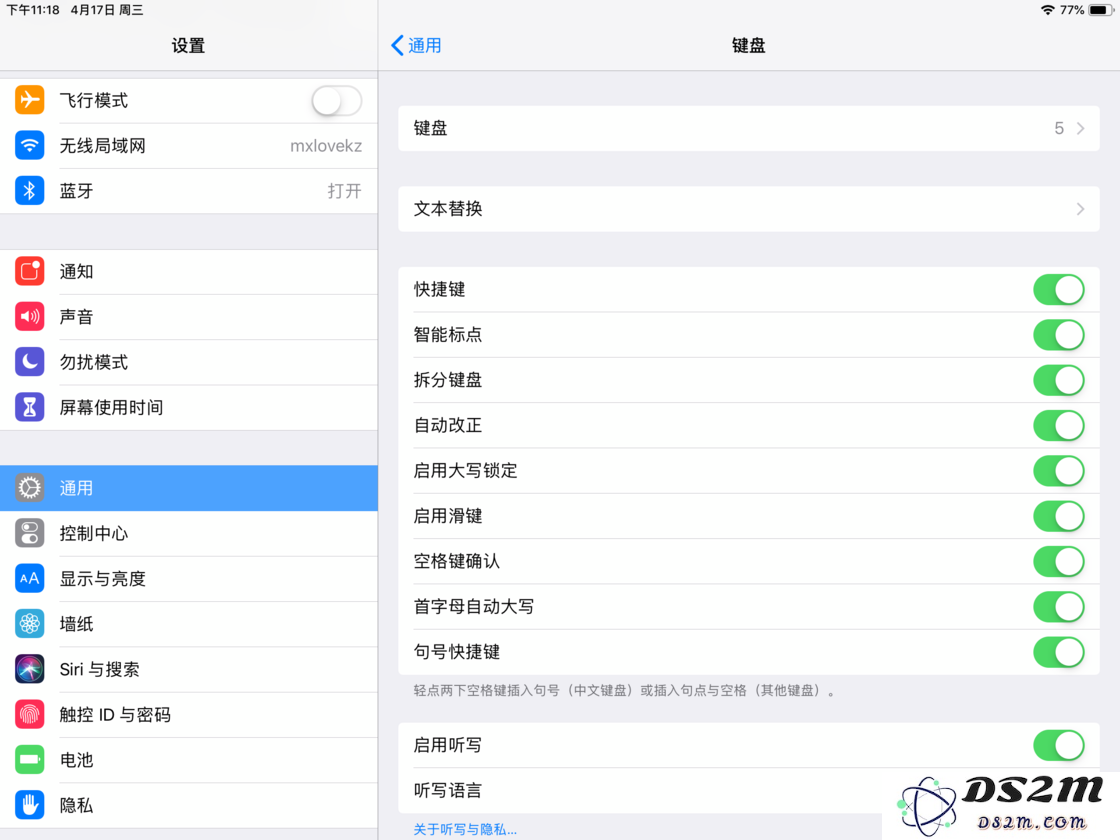Tap the Wi-Fi status bar icon

[x=1047, y=10]
